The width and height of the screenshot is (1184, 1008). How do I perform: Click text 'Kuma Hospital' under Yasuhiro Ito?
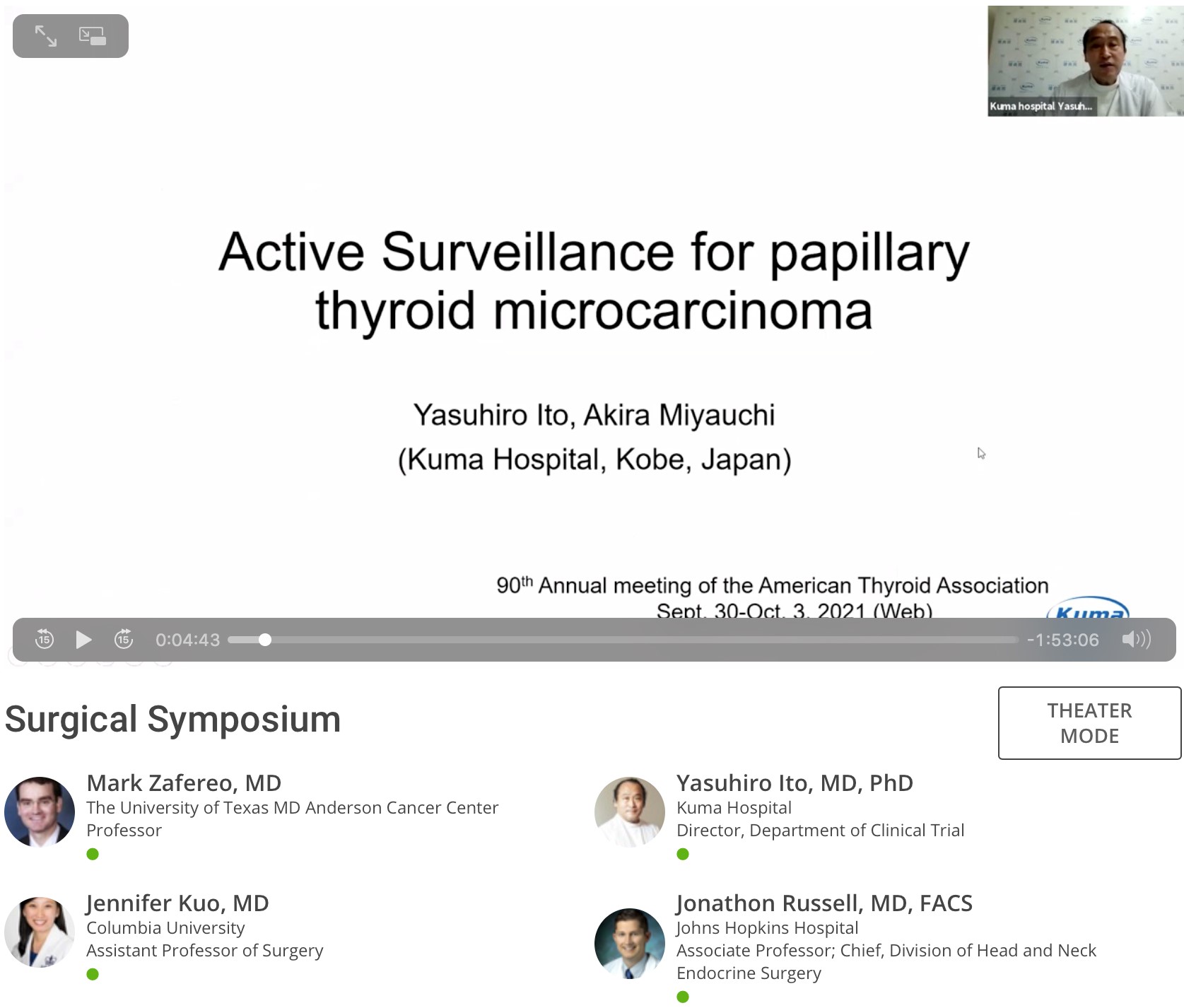click(734, 807)
